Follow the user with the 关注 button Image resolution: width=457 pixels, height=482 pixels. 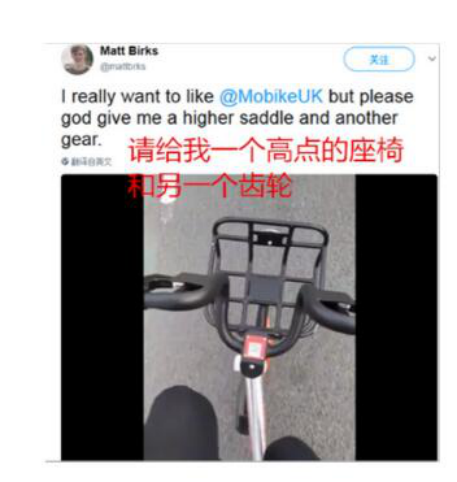tap(379, 59)
